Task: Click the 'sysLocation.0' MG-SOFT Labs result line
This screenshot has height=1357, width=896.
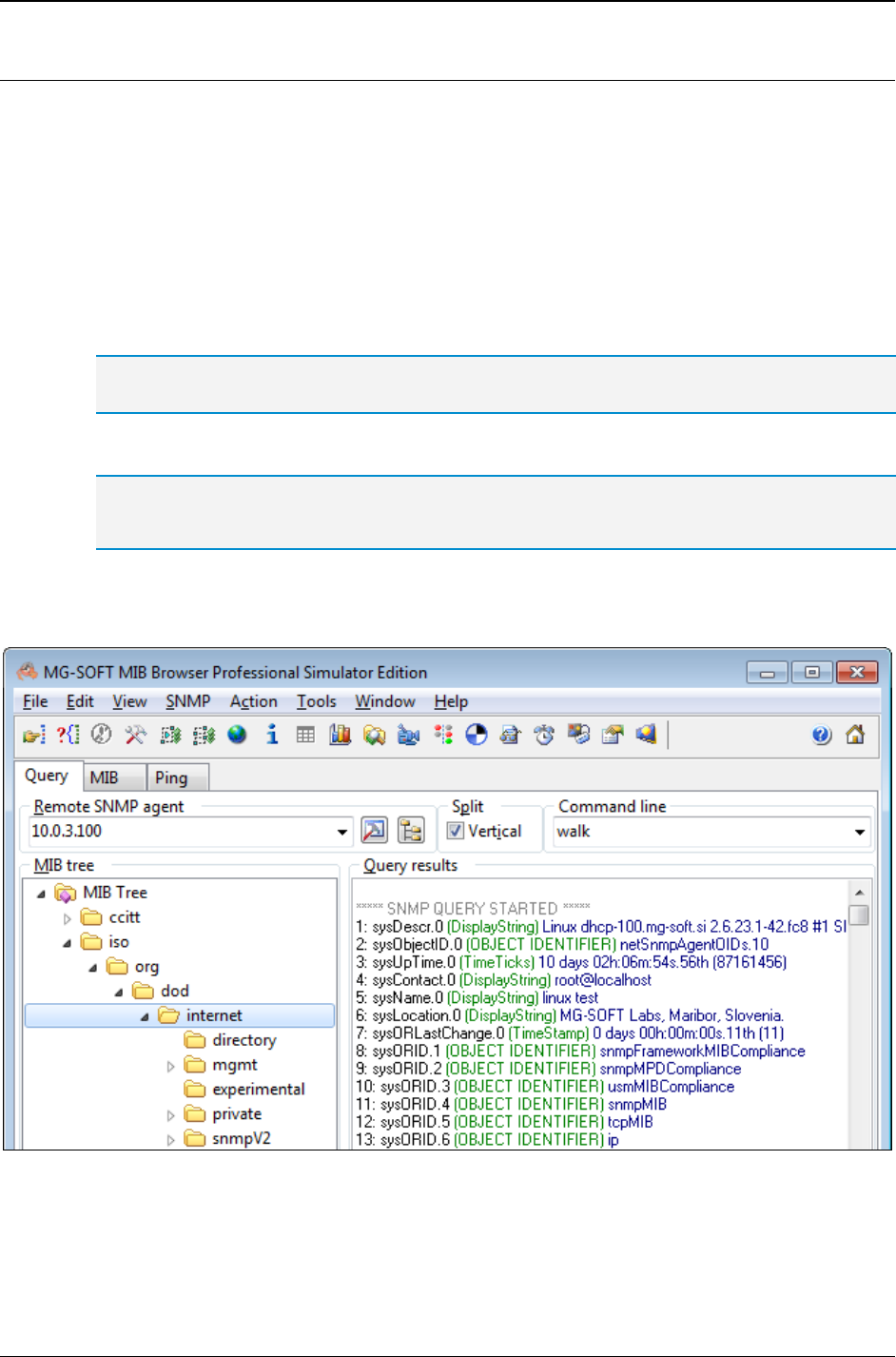Action: [570, 1016]
